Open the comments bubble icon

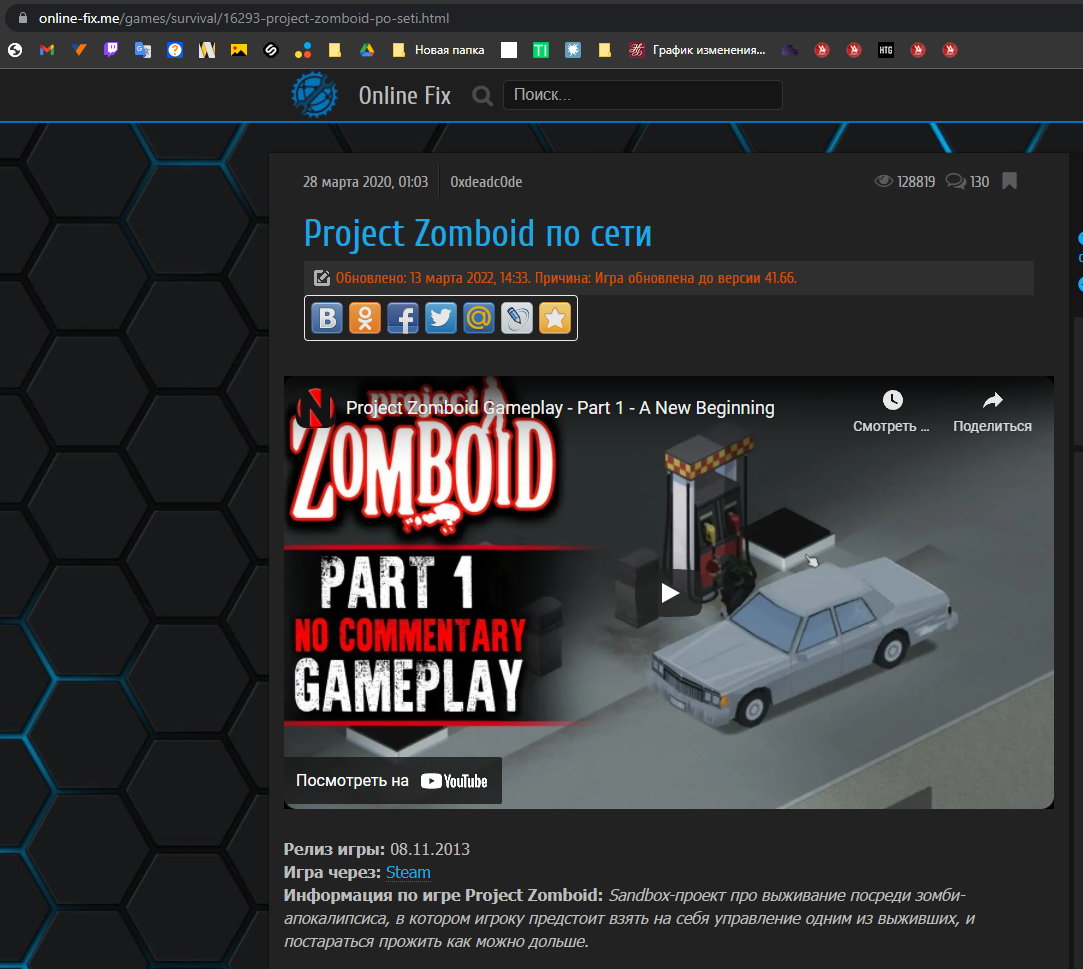955,181
